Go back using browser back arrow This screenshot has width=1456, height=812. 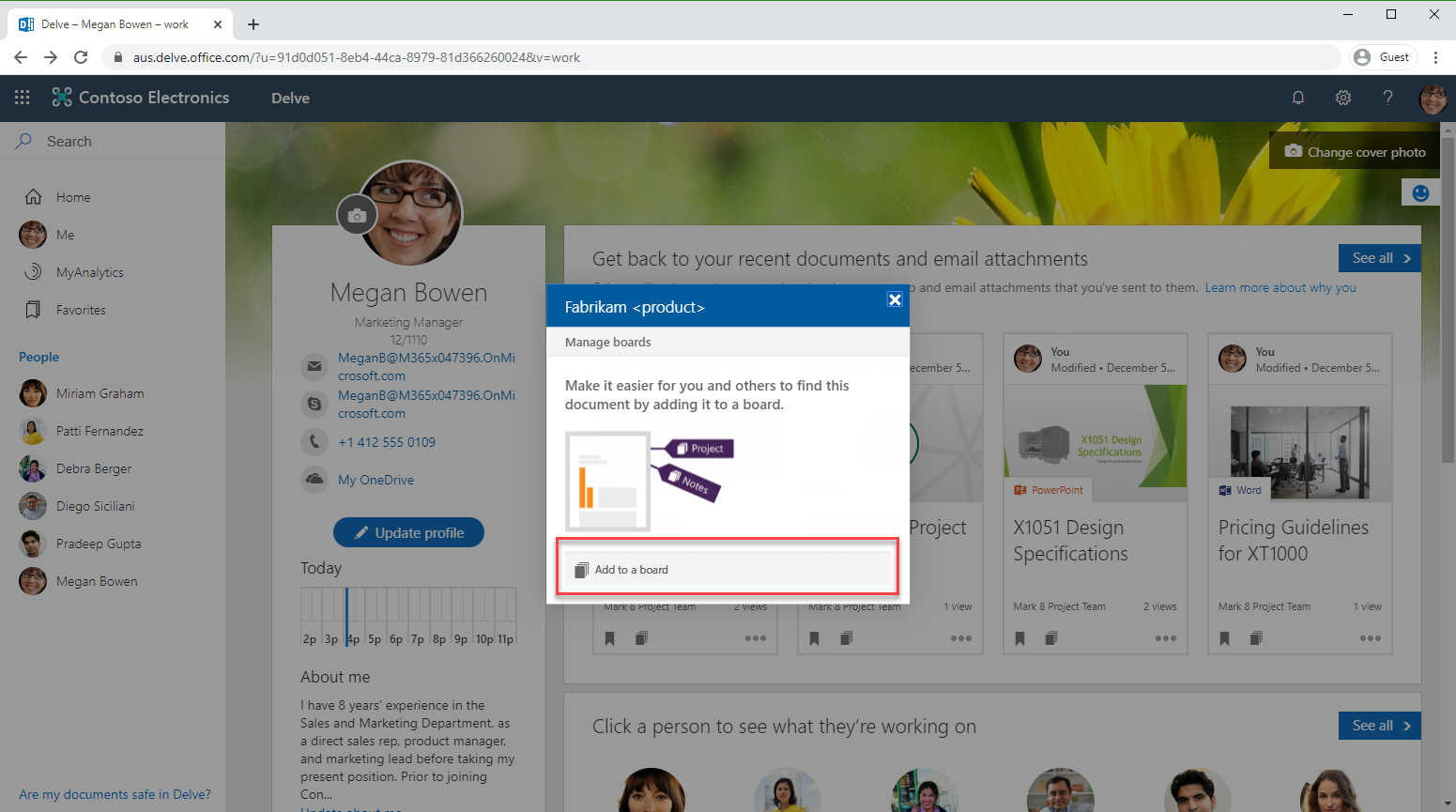tap(21, 57)
